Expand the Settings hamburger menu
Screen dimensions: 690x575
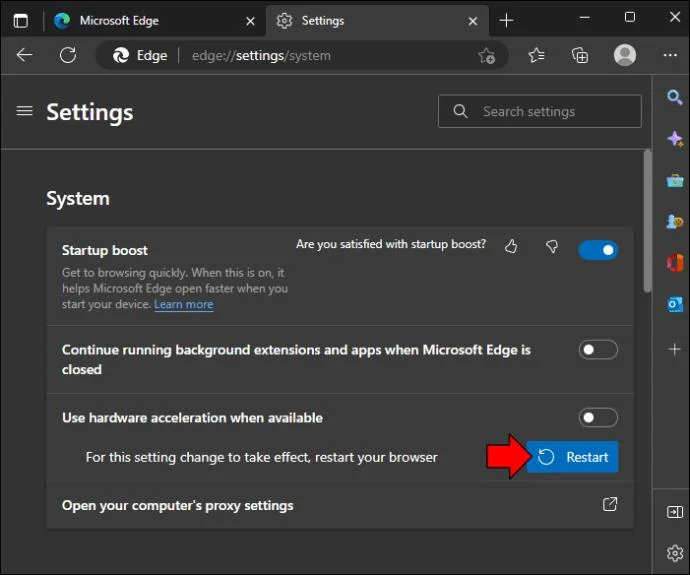pos(24,111)
